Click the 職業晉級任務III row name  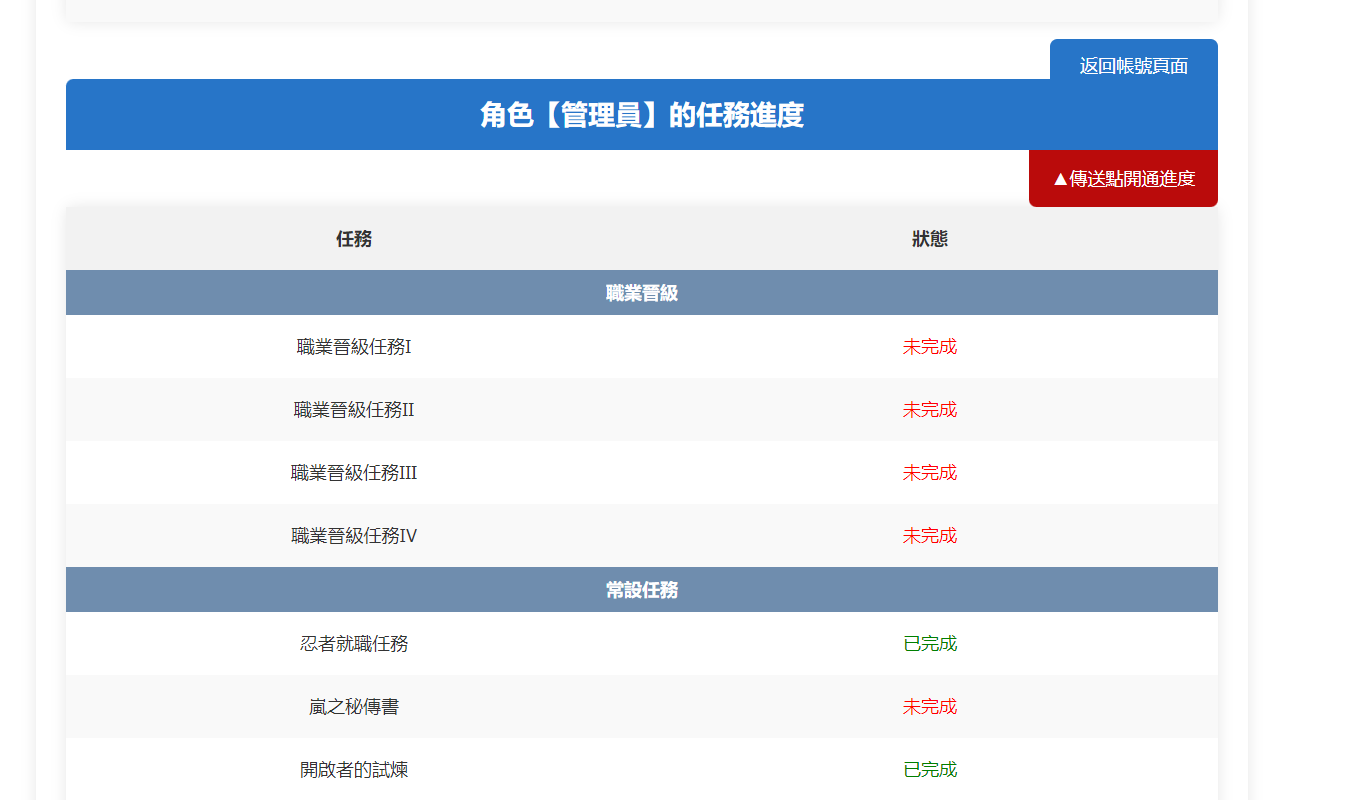click(354, 473)
